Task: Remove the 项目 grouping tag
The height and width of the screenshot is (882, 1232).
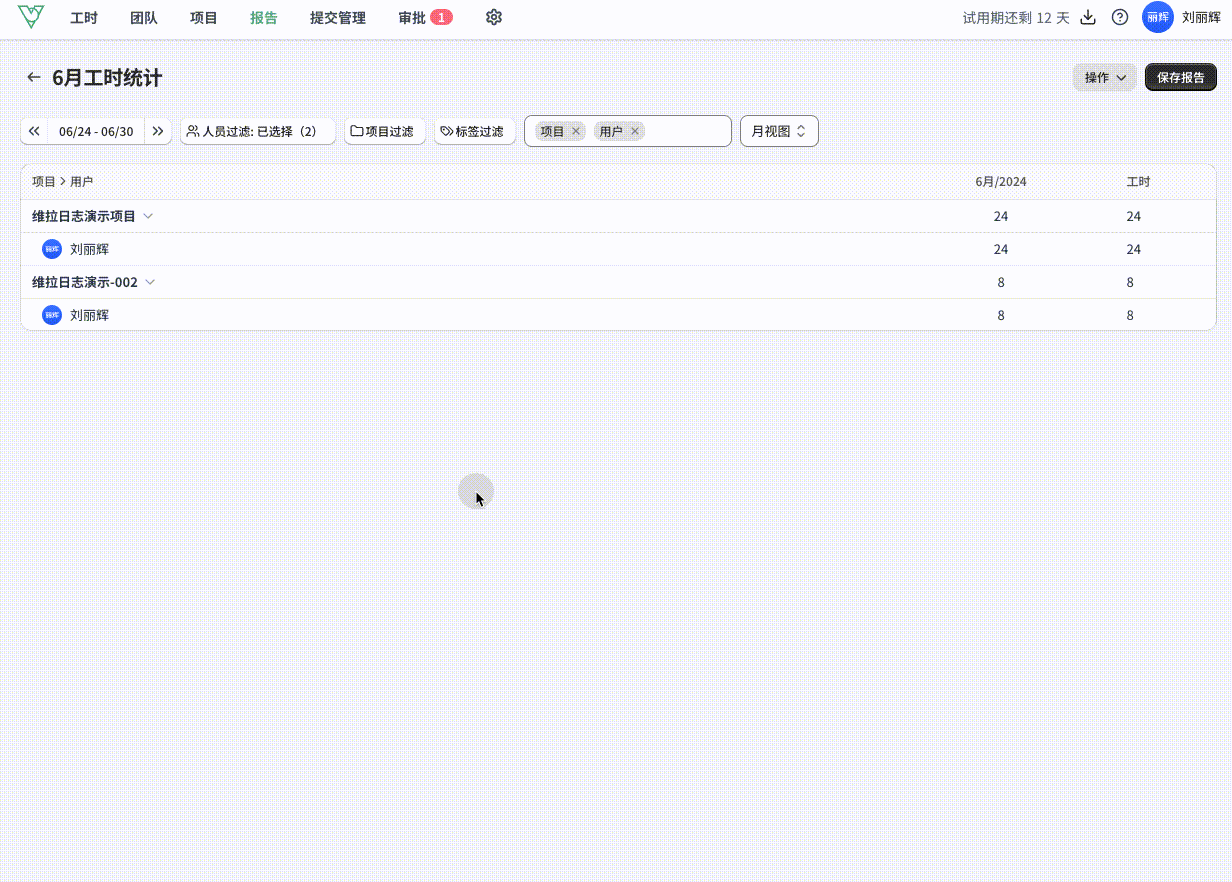Action: pyautogui.click(x=575, y=131)
